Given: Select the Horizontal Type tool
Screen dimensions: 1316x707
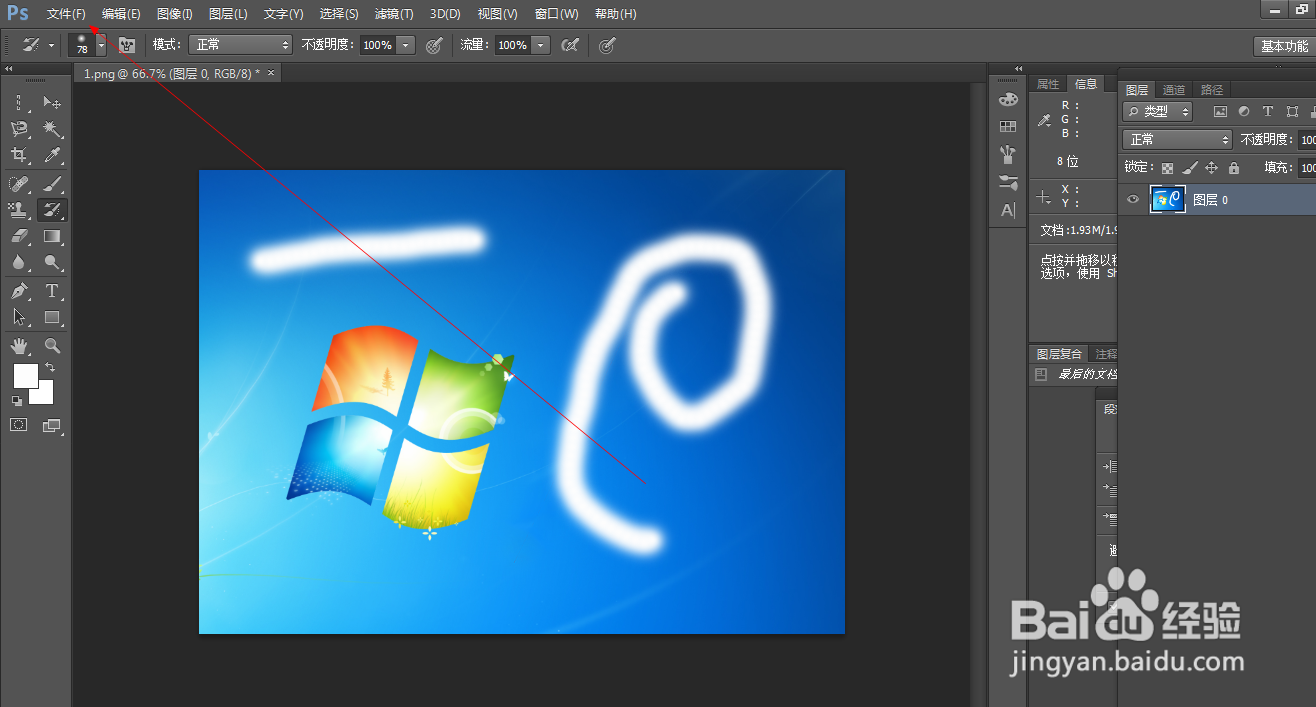Looking at the screenshot, I should click(x=52, y=291).
